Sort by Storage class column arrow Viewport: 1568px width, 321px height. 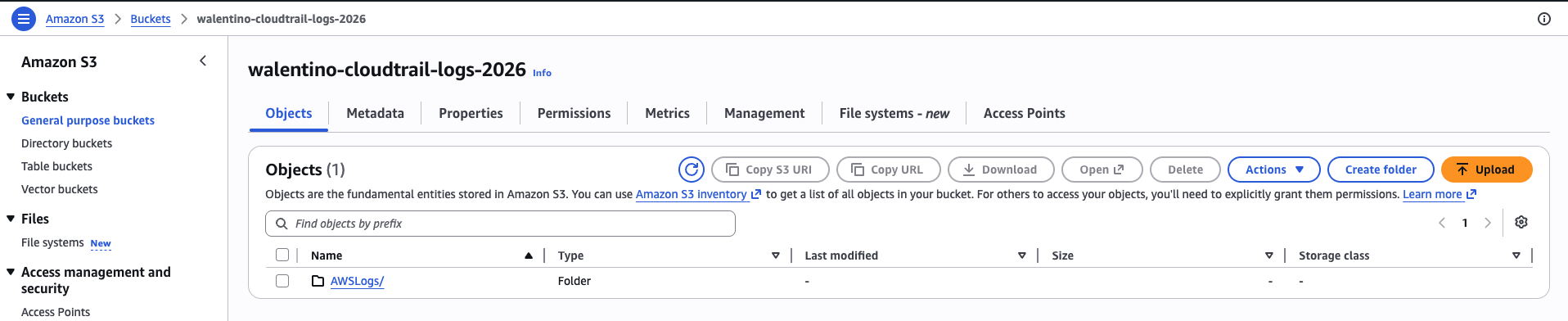[x=1516, y=255]
